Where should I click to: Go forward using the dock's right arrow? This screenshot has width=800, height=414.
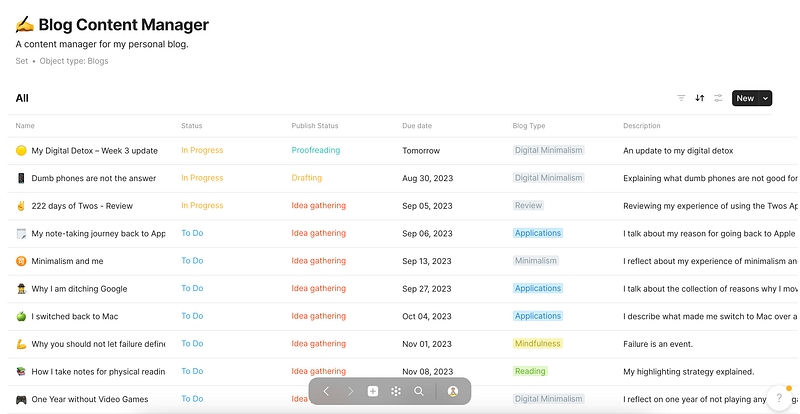[350, 391]
